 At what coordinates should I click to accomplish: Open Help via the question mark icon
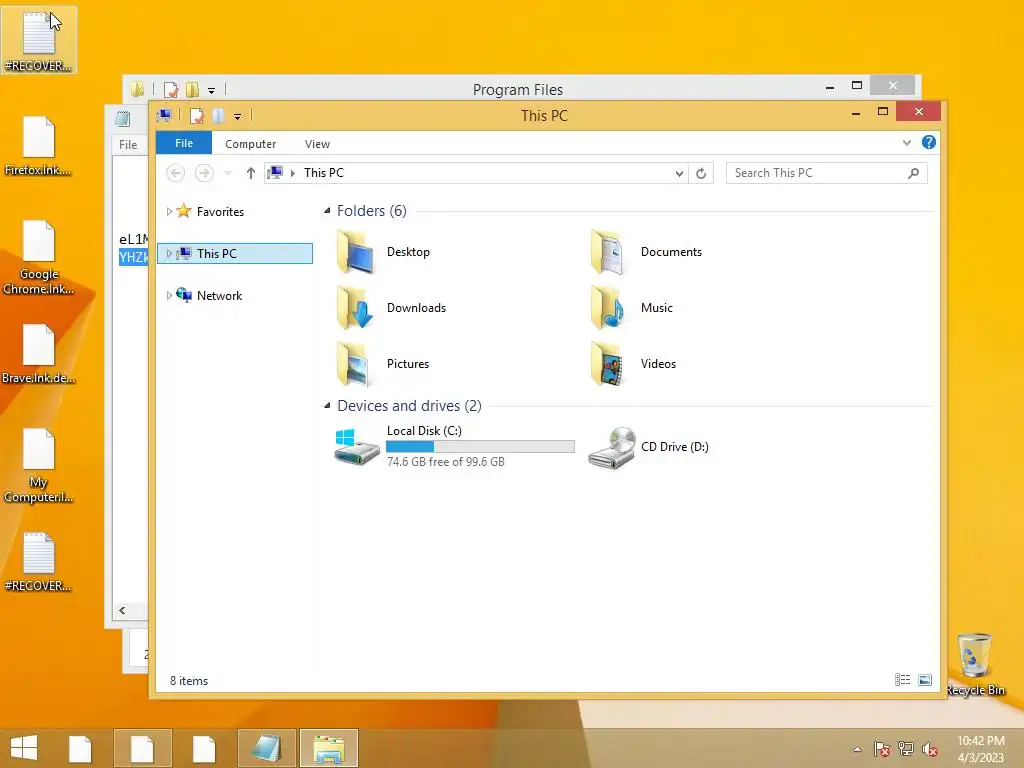pyautogui.click(x=929, y=142)
